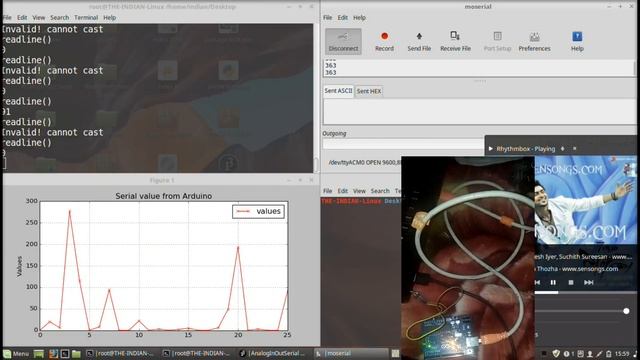Image resolution: width=640 pixels, height=360 pixels.
Task: Open the Edit menu in top-left terminal
Action: [22, 18]
